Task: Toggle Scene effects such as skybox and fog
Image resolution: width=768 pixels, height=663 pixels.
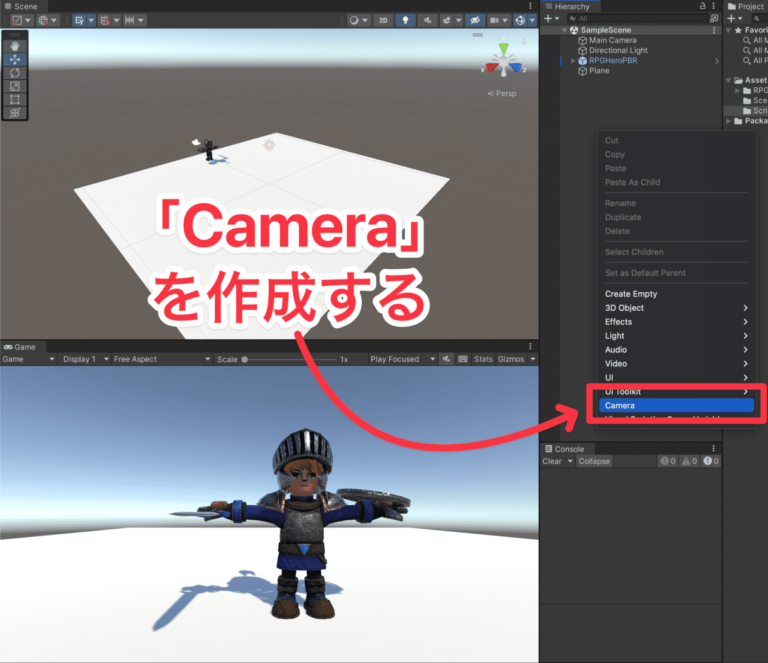Action: click(x=446, y=20)
